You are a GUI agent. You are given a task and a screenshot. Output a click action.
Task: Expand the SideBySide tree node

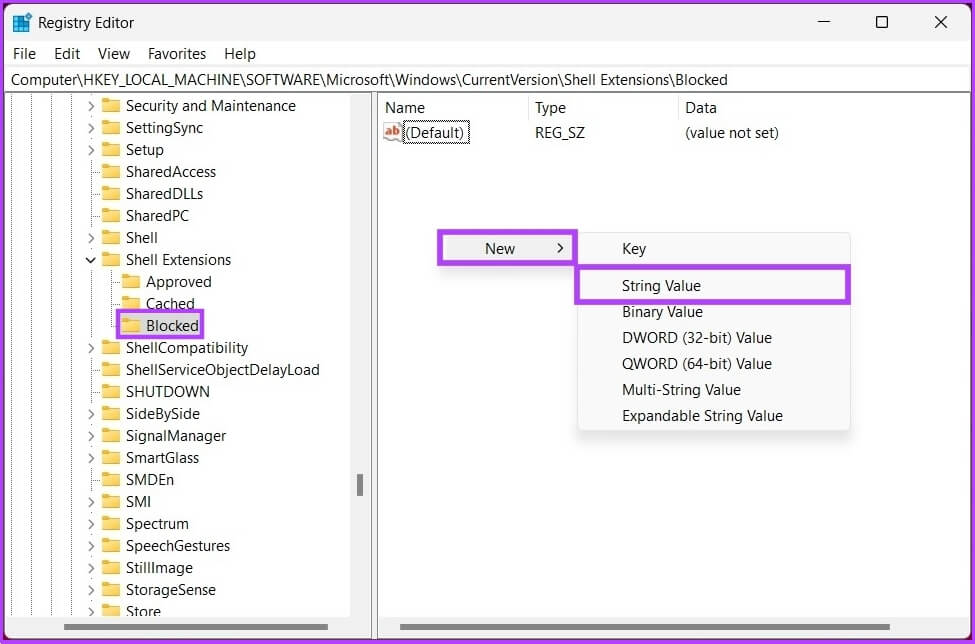[x=91, y=413]
